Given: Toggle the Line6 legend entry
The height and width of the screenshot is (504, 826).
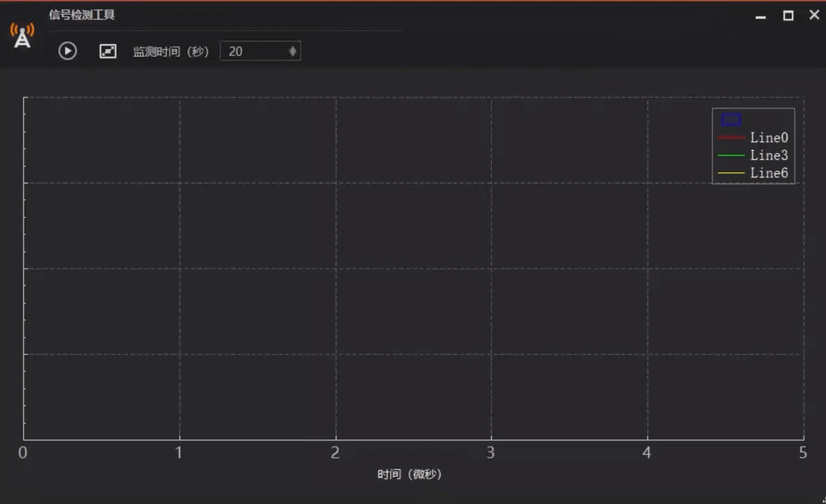Looking at the screenshot, I should (x=754, y=174).
